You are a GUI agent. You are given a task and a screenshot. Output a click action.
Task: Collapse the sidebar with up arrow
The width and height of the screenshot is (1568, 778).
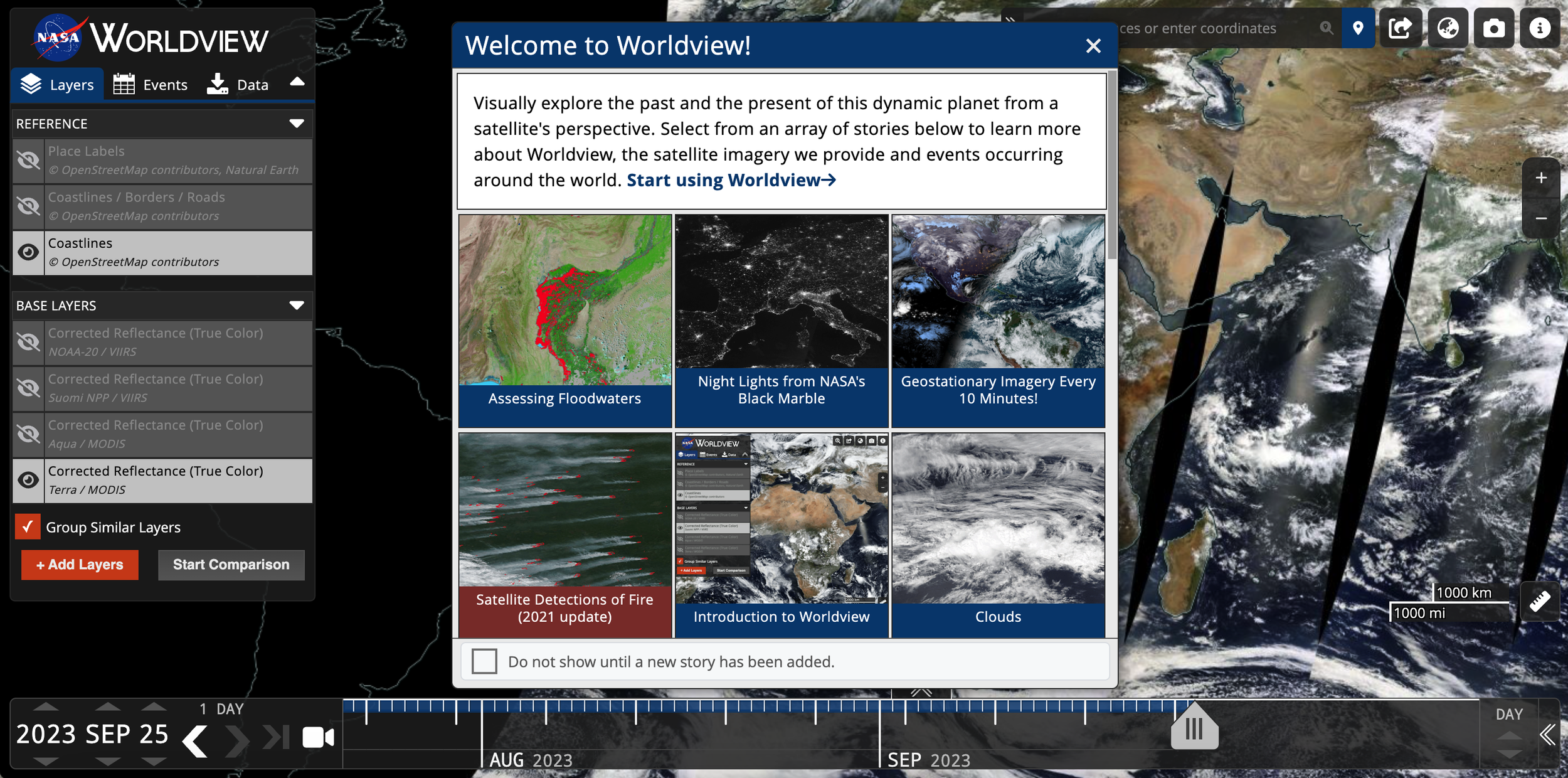click(297, 82)
